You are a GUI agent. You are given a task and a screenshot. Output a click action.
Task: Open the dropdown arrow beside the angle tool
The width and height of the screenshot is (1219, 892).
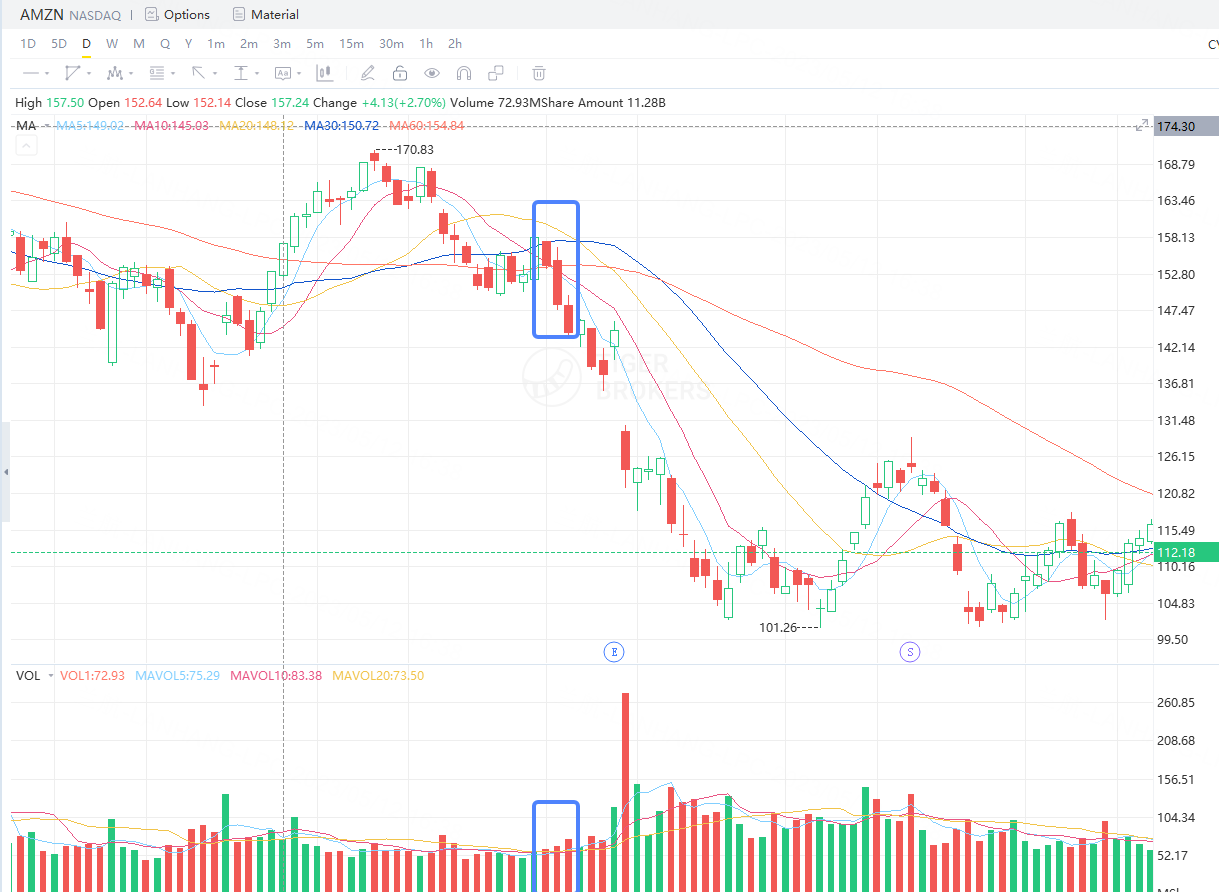click(89, 73)
